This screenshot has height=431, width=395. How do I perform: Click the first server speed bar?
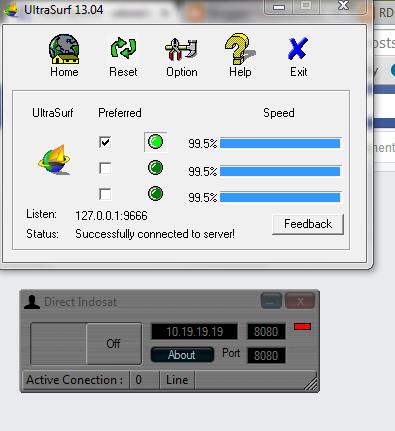point(281,144)
